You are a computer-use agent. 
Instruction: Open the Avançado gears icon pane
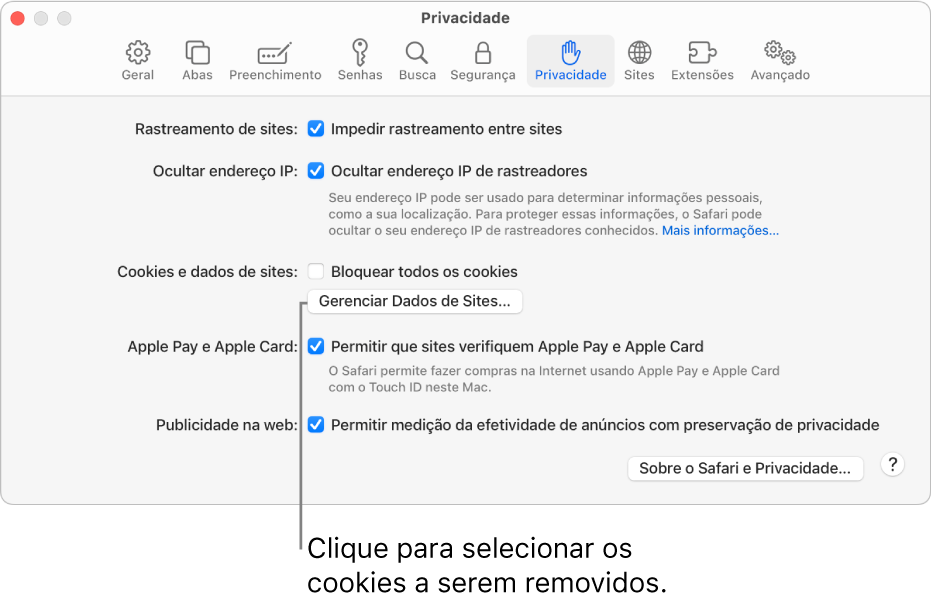click(780, 61)
